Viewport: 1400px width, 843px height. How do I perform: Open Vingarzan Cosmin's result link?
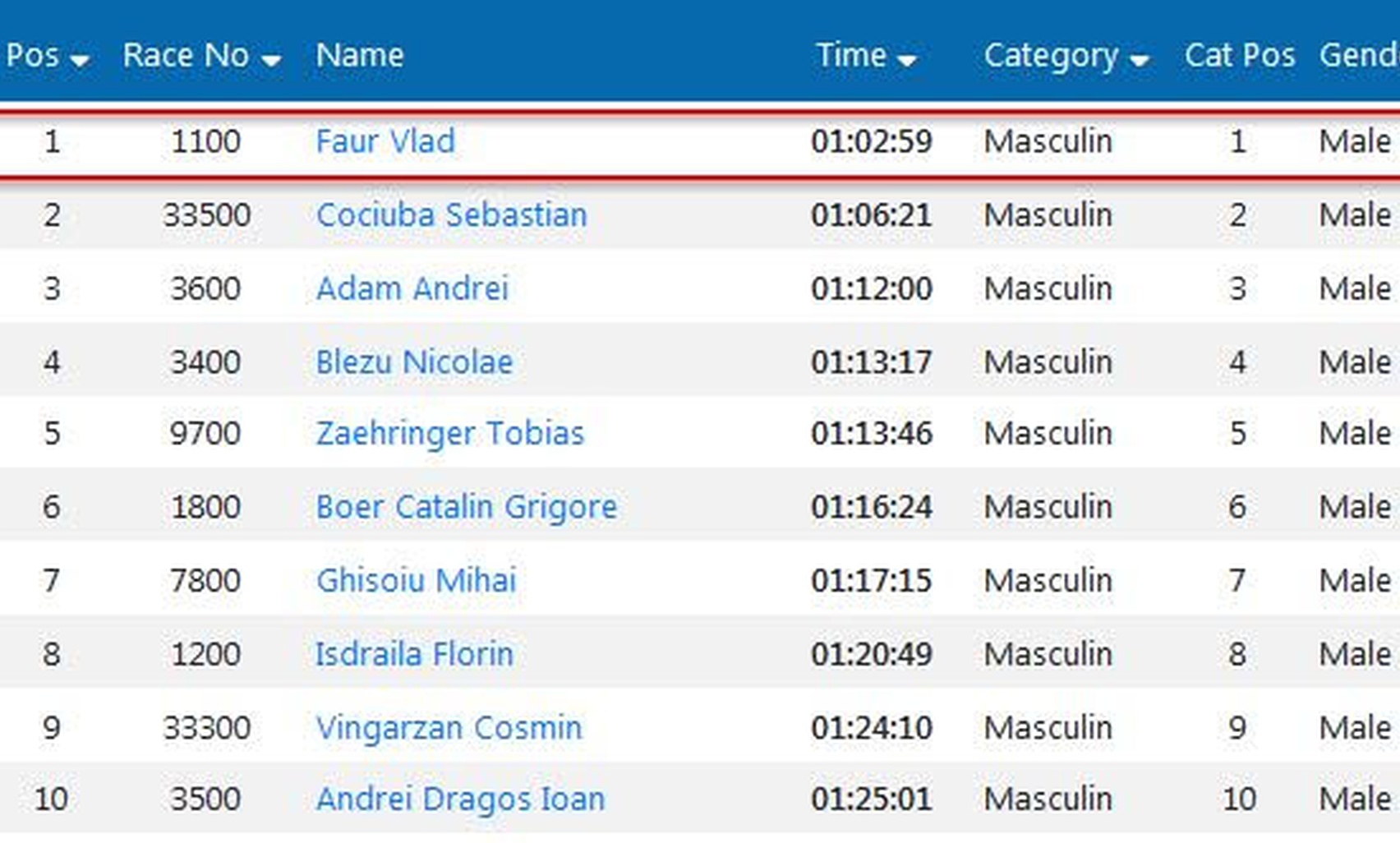click(x=449, y=728)
